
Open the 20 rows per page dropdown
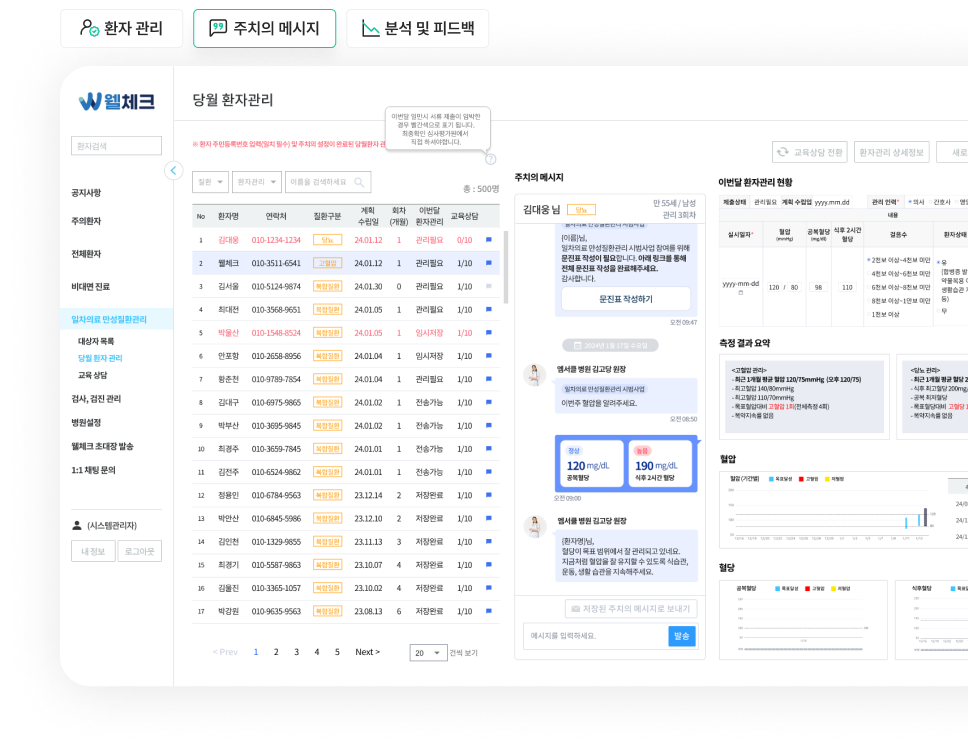pyautogui.click(x=428, y=653)
